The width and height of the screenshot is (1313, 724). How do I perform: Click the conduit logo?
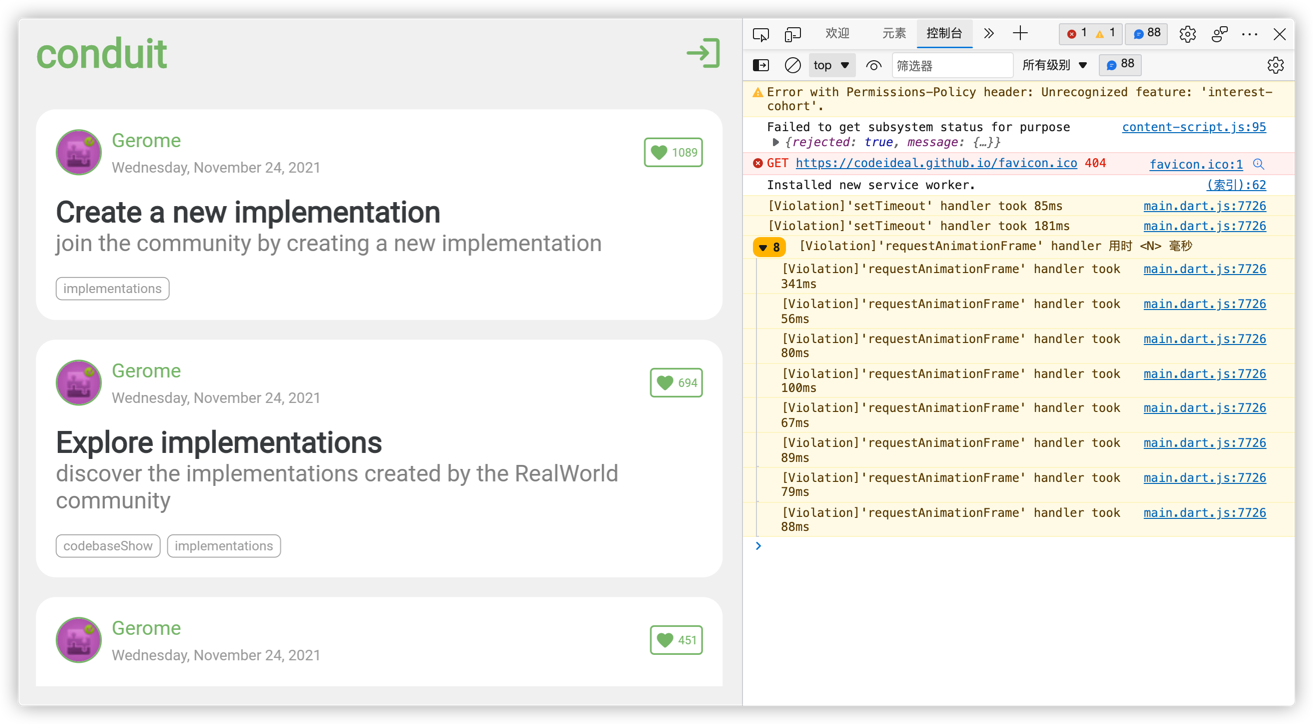point(101,54)
